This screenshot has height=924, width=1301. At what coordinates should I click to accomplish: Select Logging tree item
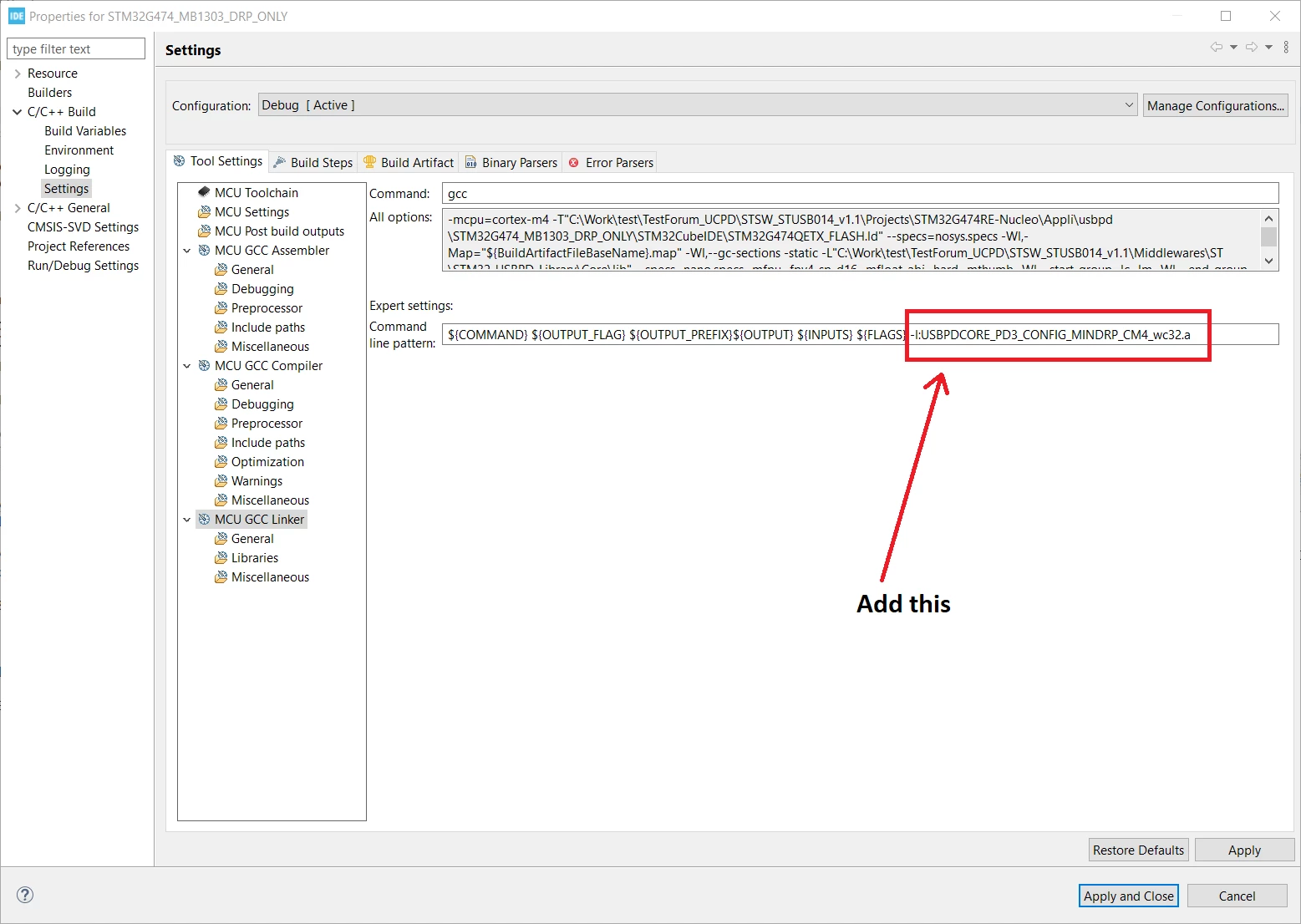pyautogui.click(x=67, y=170)
